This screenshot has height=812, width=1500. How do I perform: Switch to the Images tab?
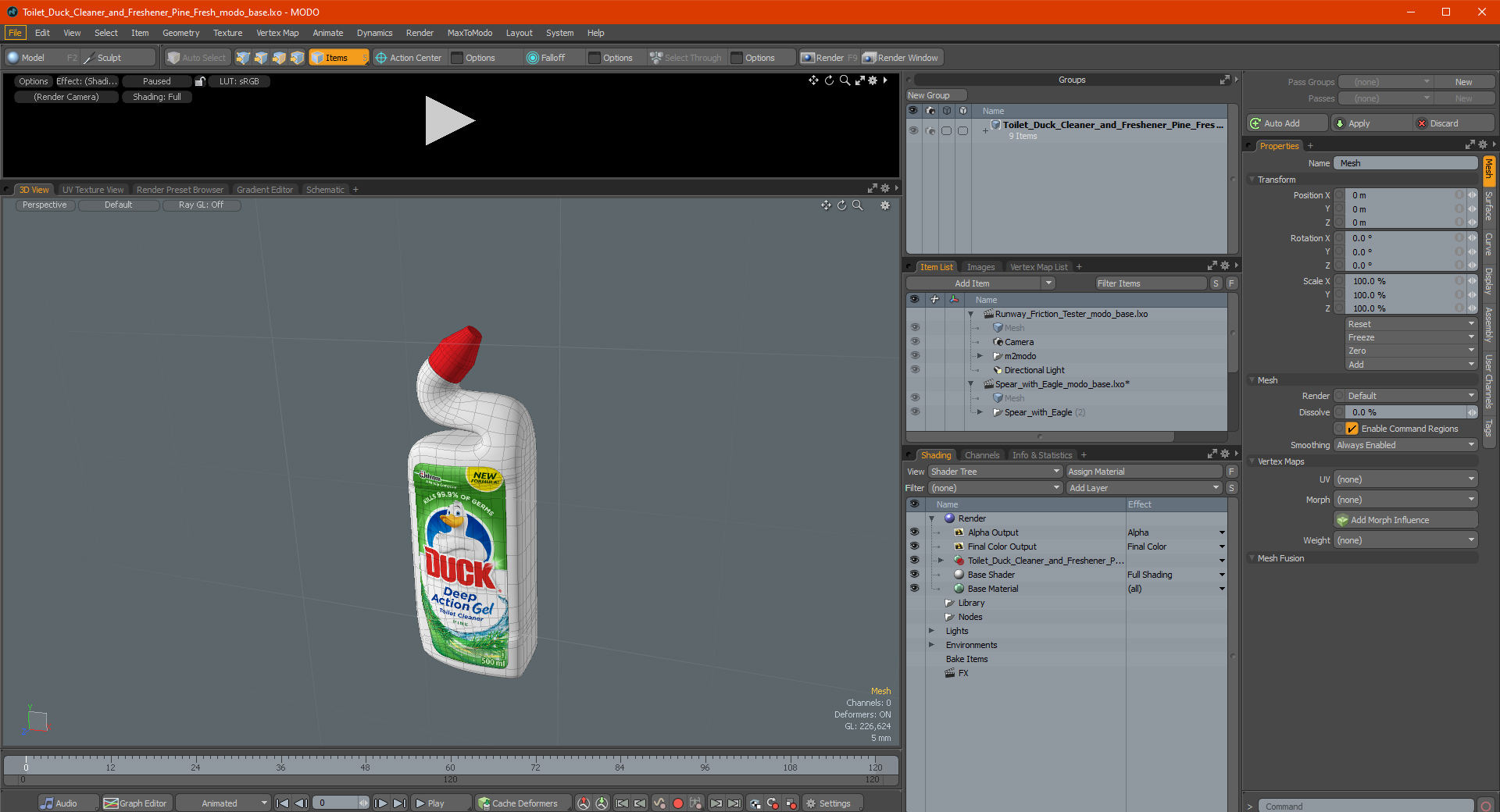(x=980, y=267)
